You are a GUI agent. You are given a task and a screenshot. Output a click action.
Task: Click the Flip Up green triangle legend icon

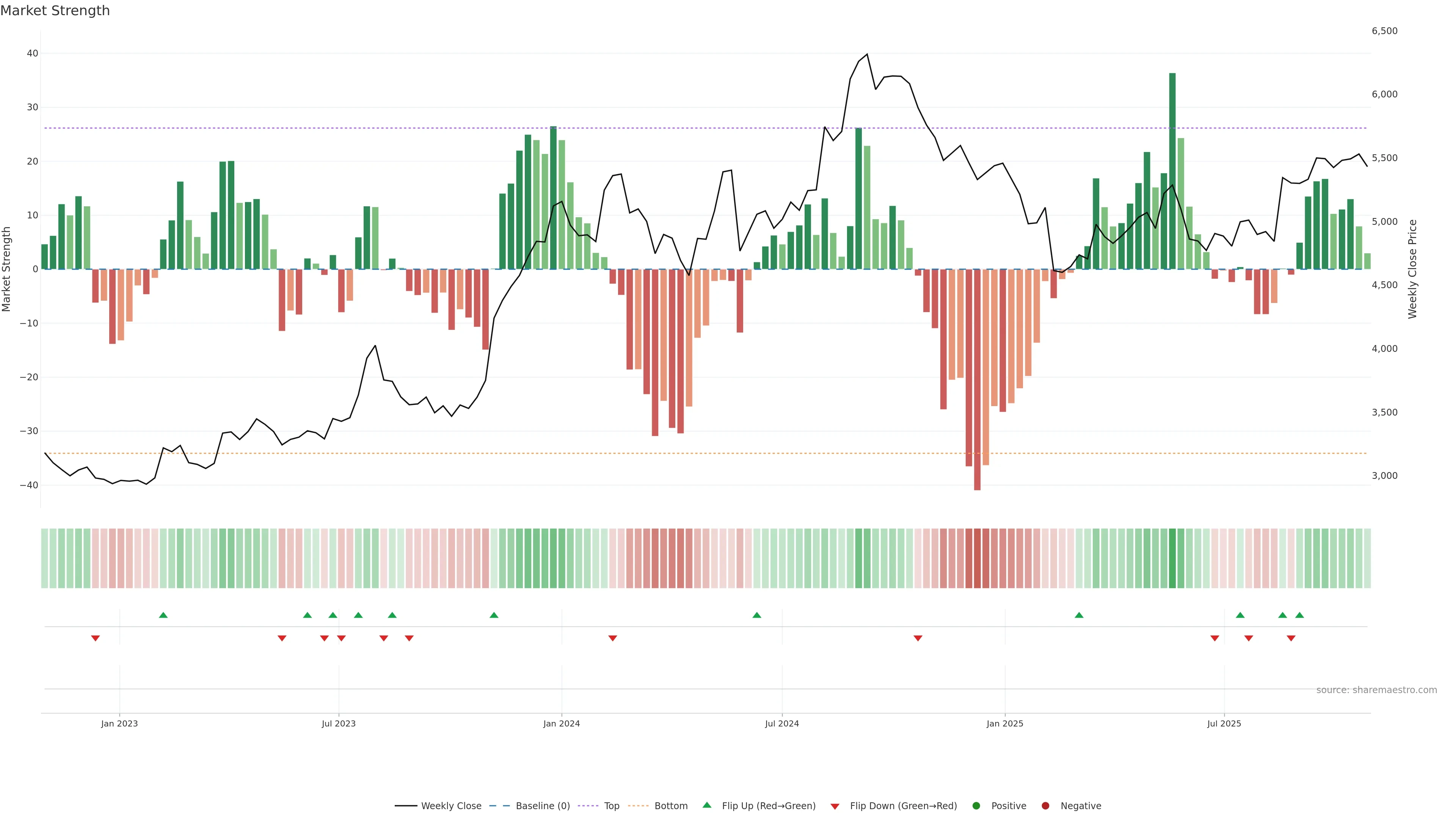tap(706, 805)
